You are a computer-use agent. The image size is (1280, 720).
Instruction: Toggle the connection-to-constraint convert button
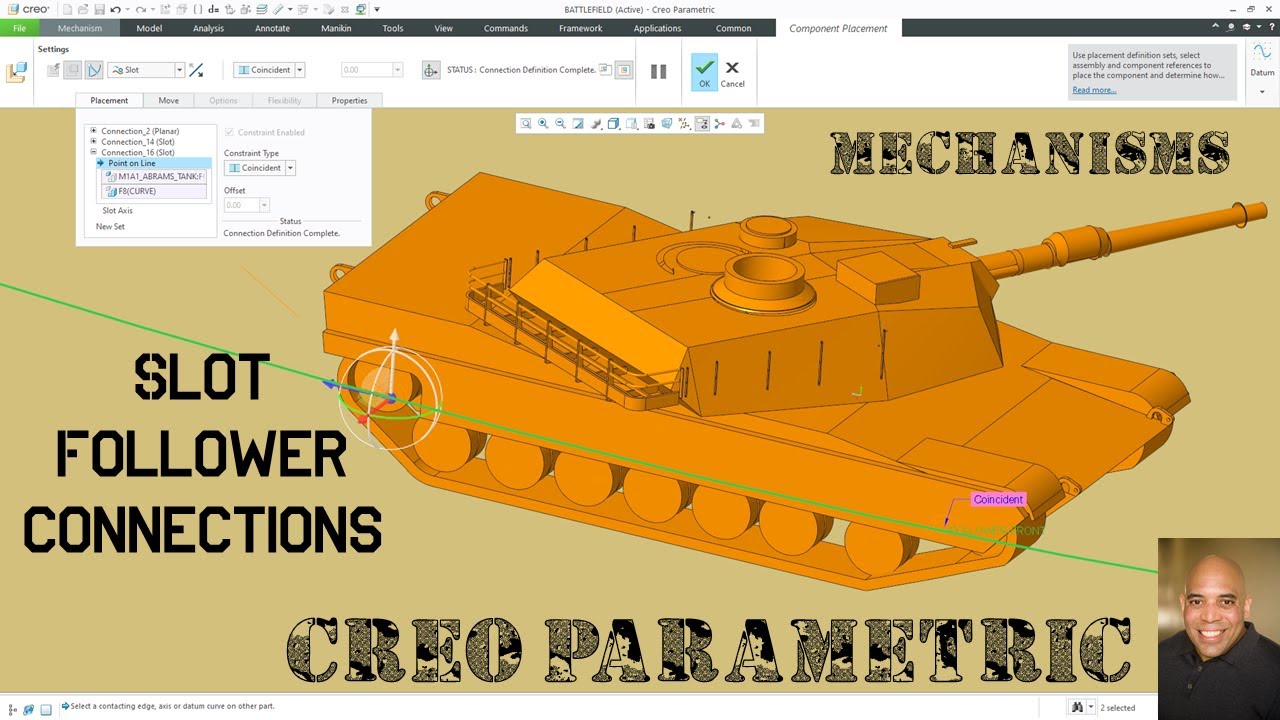click(93, 70)
